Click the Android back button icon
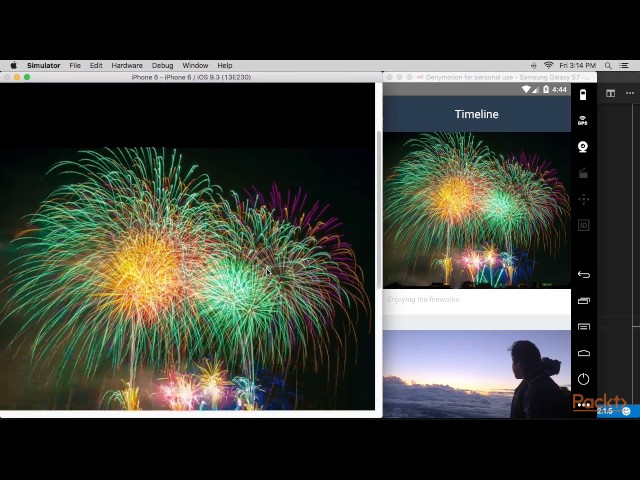Viewport: 640px width, 480px height. pyautogui.click(x=584, y=275)
